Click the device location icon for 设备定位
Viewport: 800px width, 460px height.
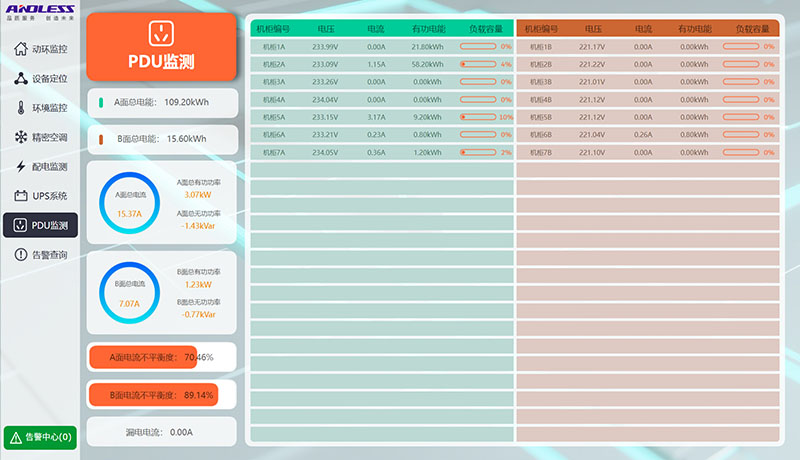(x=21, y=78)
